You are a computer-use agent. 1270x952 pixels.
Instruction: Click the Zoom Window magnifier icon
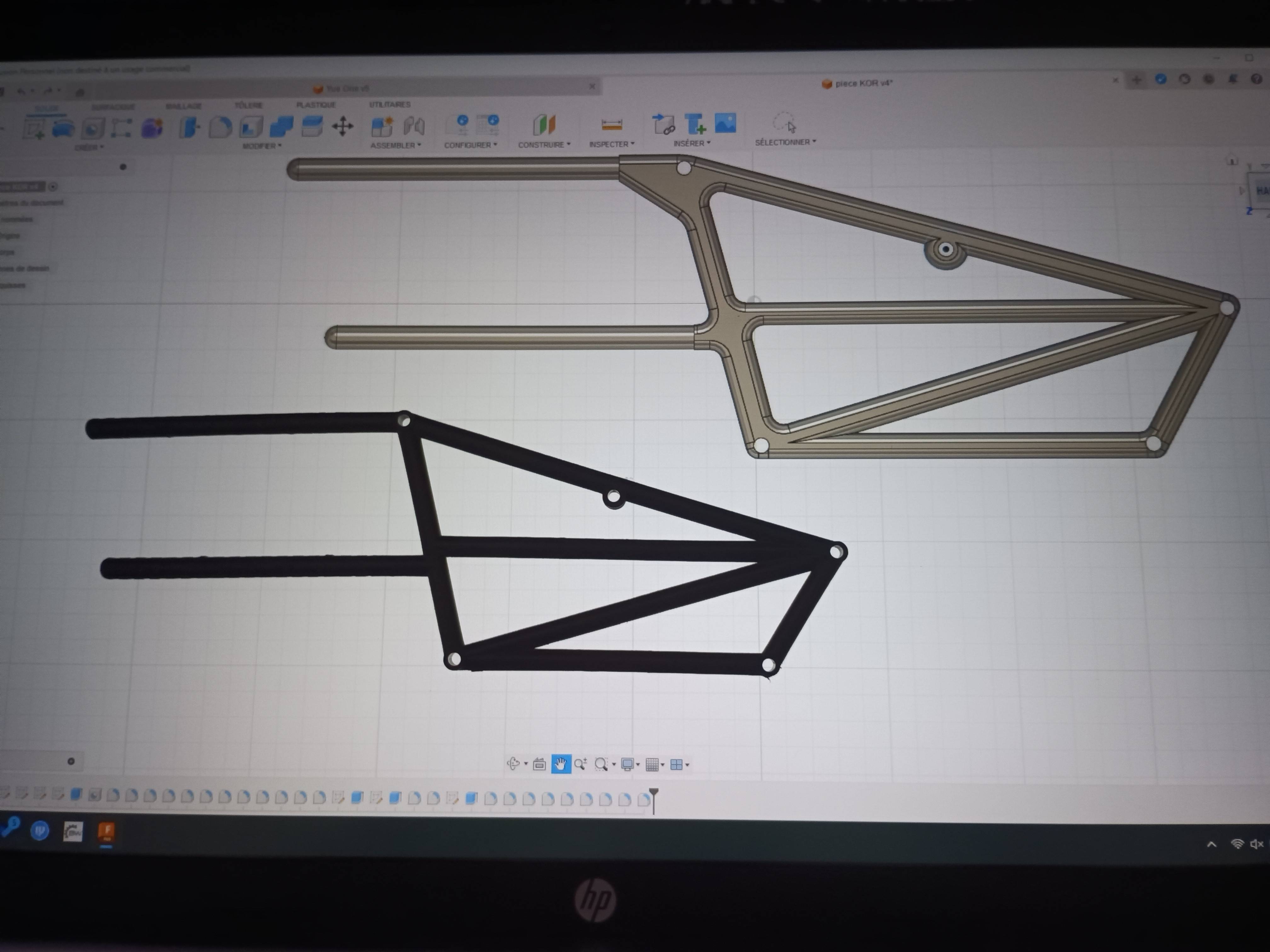click(601, 764)
